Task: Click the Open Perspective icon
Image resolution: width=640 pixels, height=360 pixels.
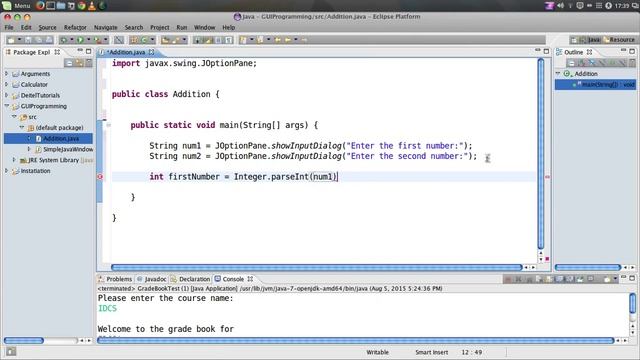Action: pyautogui.click(x=573, y=40)
